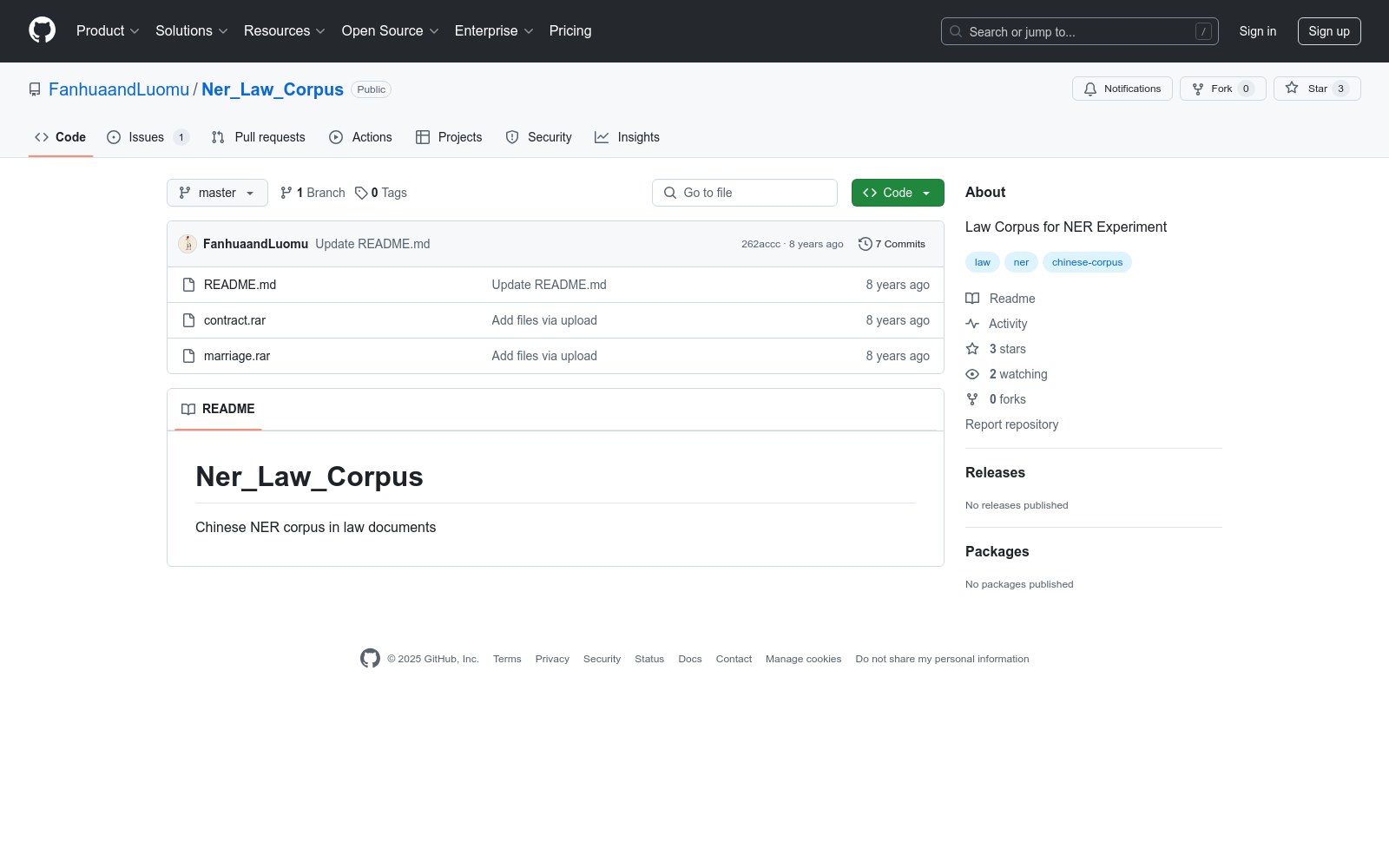The width and height of the screenshot is (1389, 868).
Task: Click Manage cookies in the footer
Action: tap(803, 659)
